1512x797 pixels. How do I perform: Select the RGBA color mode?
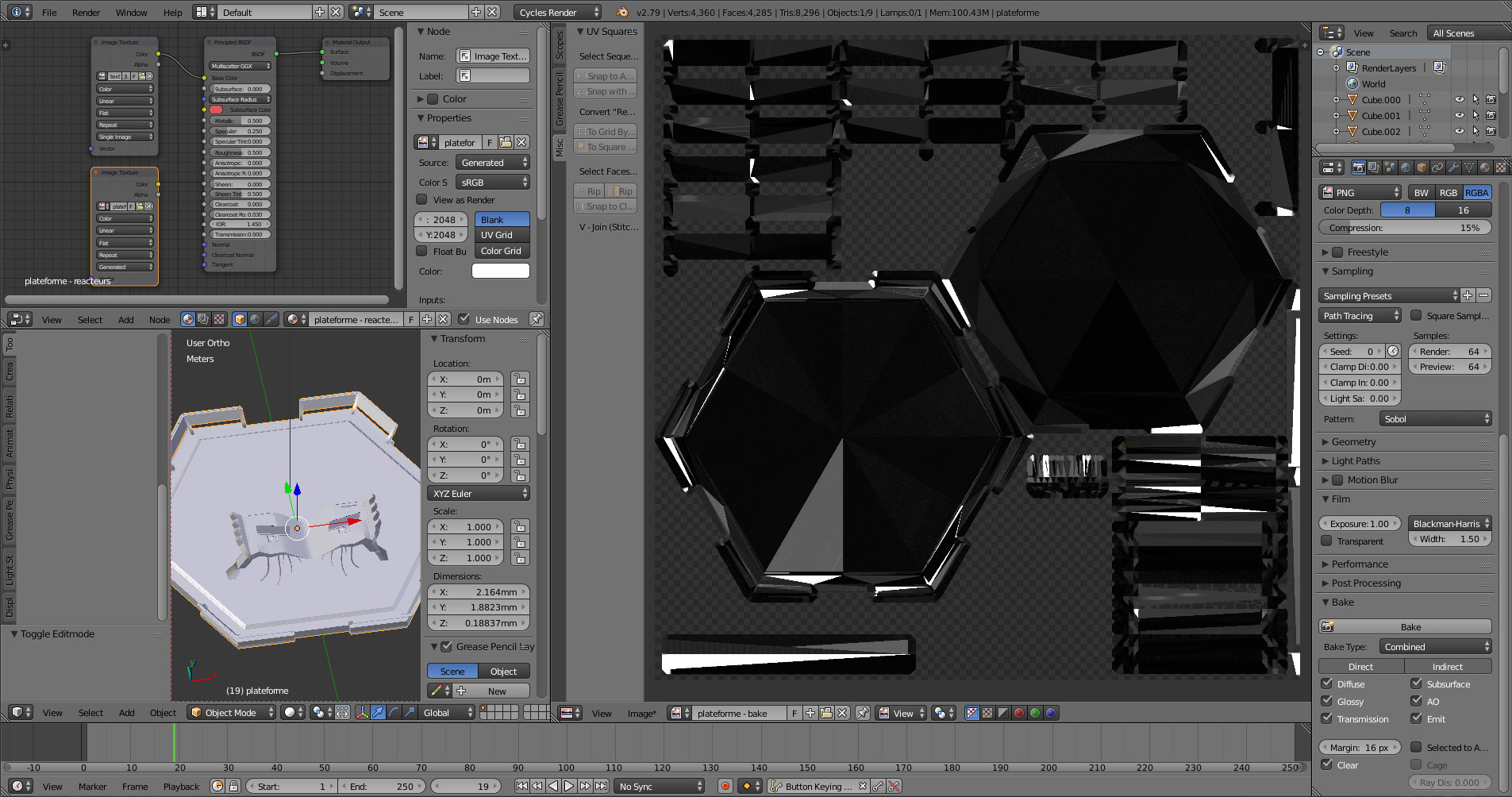[1476, 192]
